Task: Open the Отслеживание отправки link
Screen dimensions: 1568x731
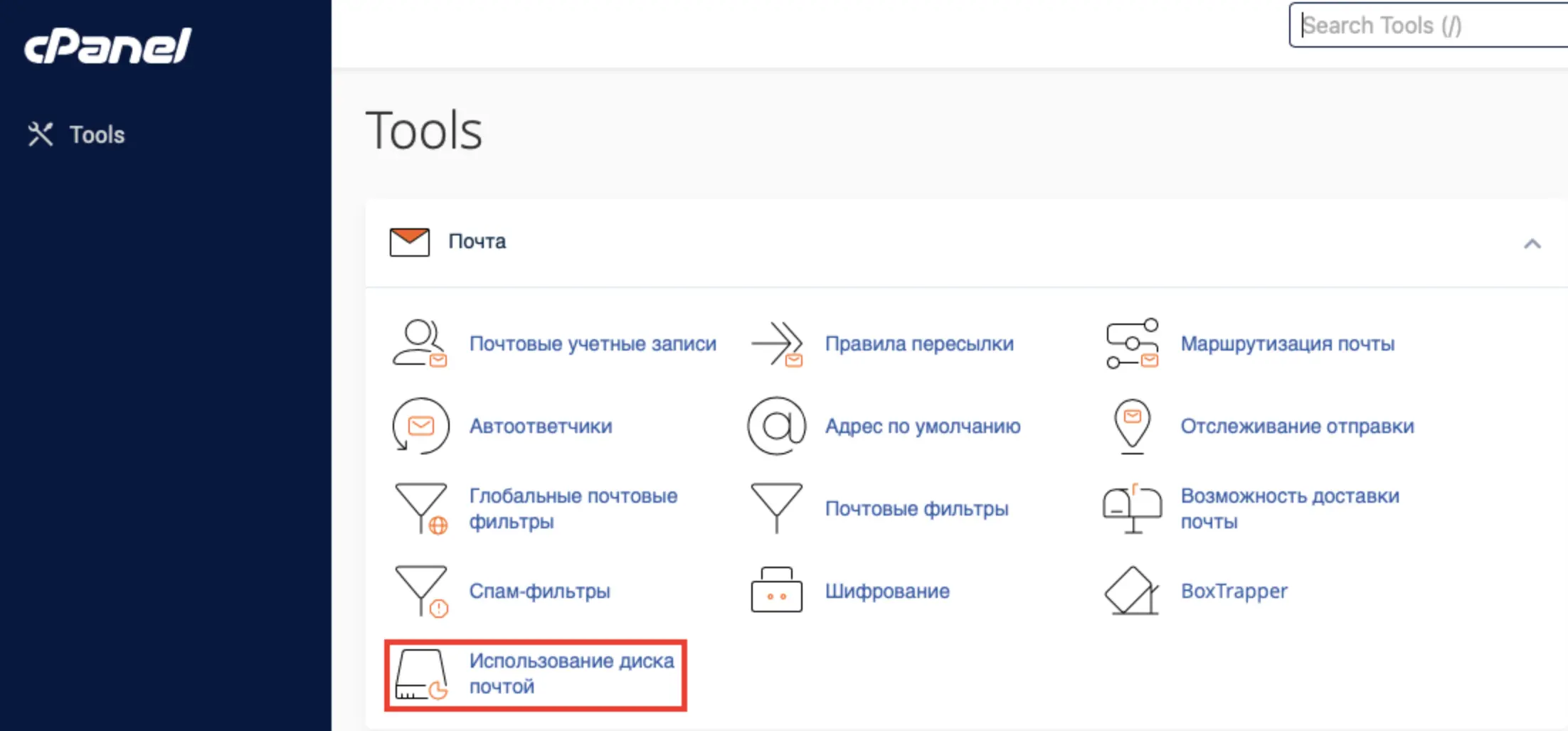Action: coord(1297,426)
